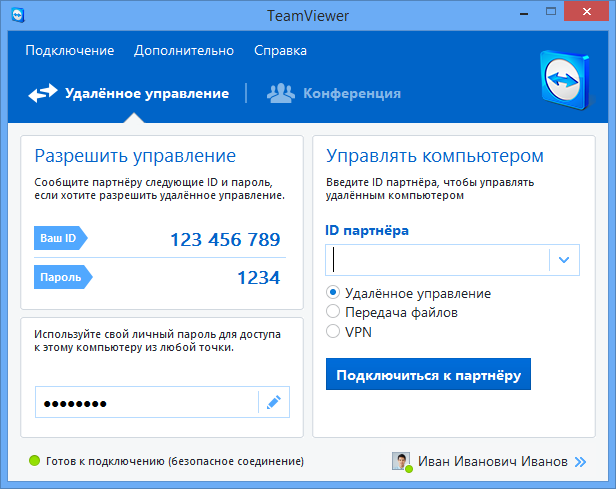Click the Пароль label tag
The image size is (616, 489).
click(63, 277)
